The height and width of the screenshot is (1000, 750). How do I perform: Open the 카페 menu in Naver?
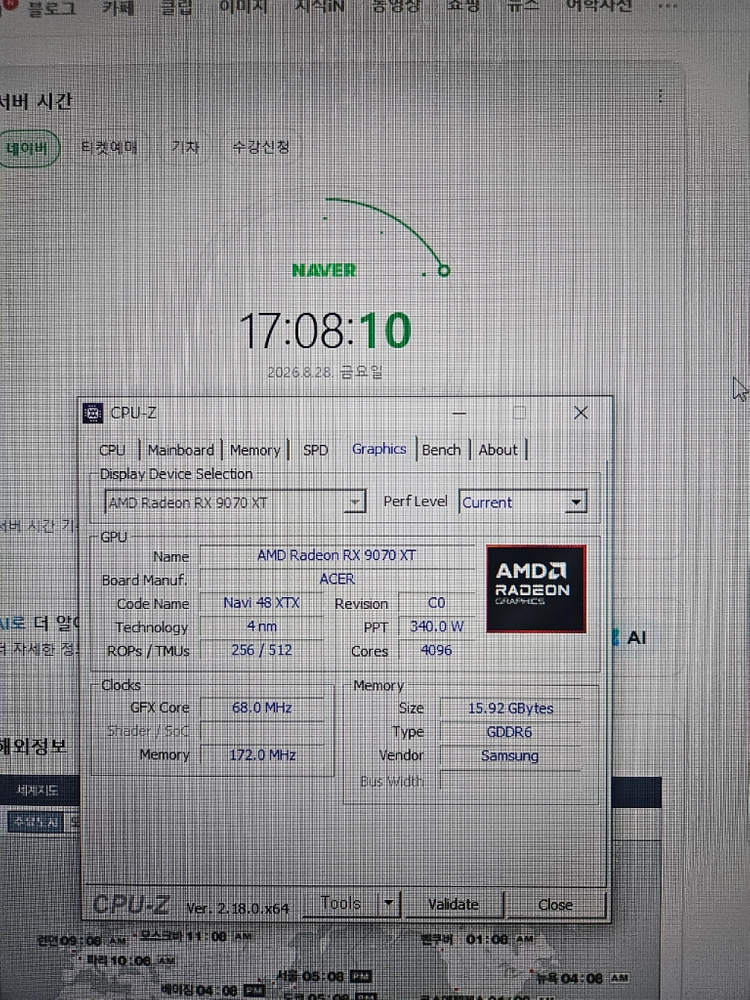pyautogui.click(x=119, y=8)
